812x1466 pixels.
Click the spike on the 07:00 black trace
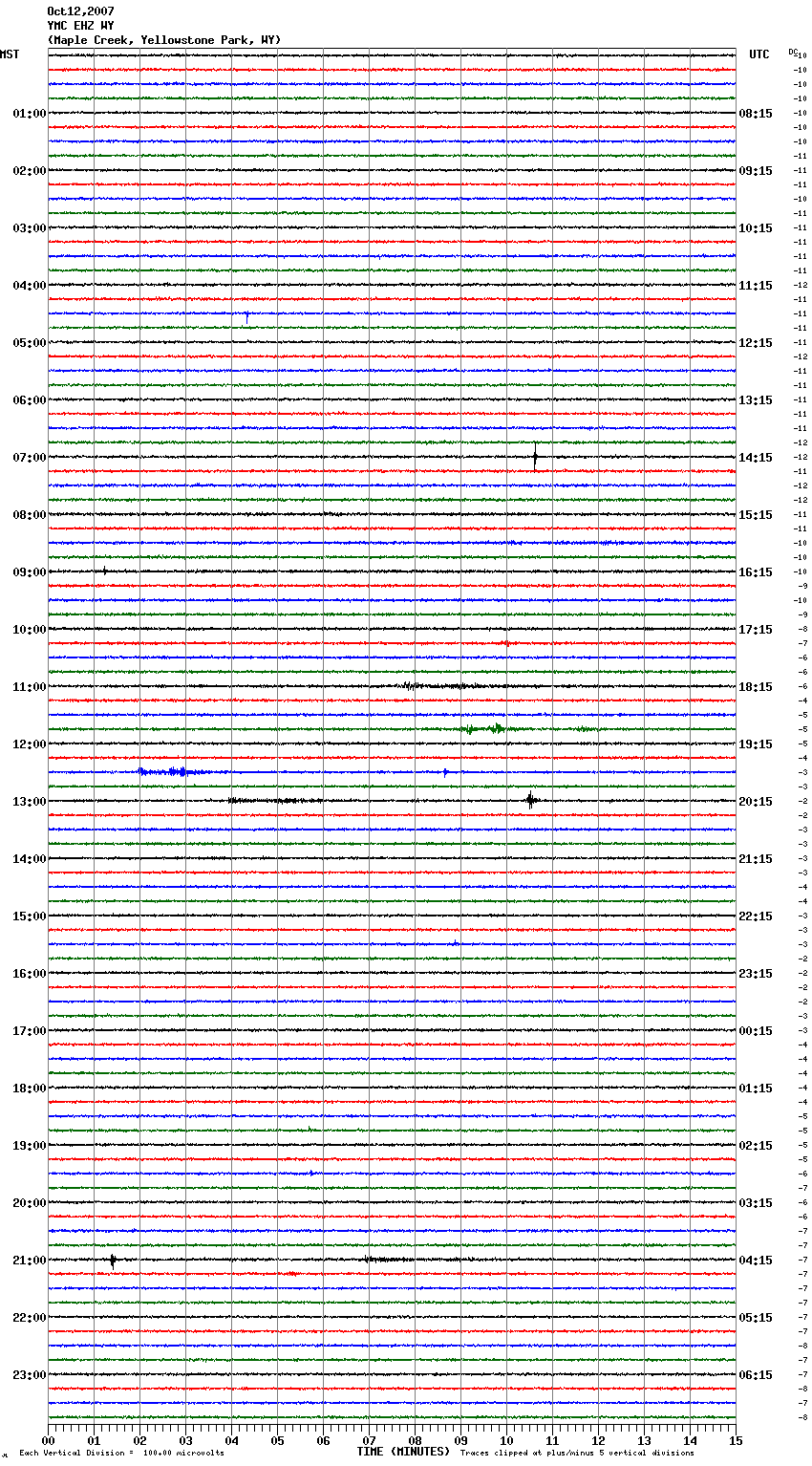535,457
